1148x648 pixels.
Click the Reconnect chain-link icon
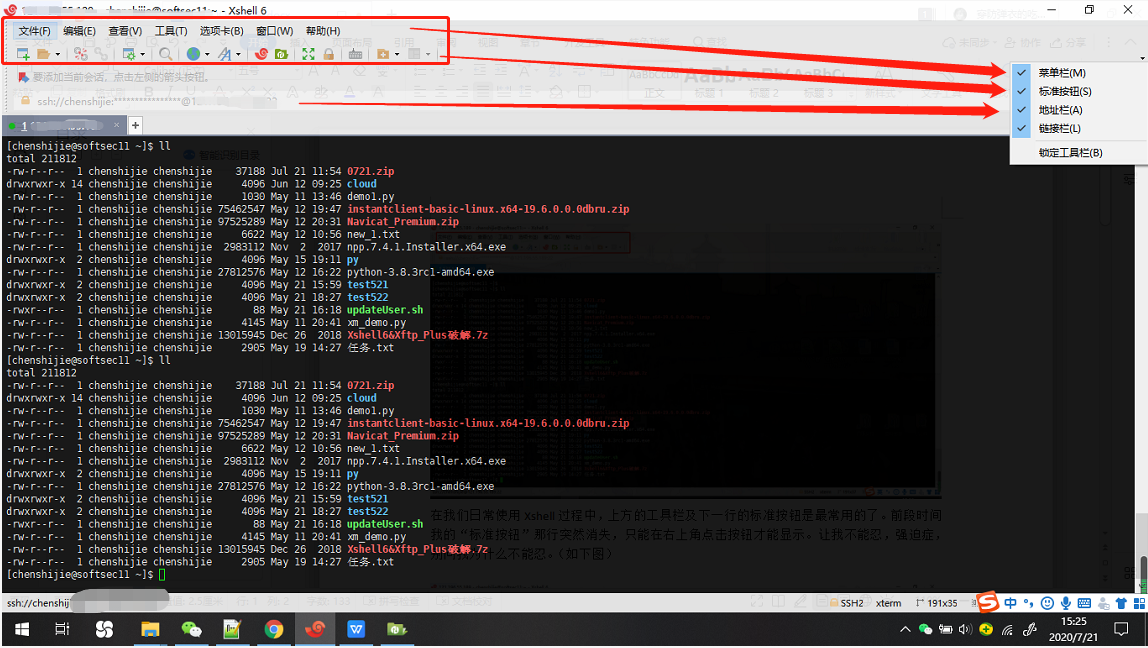click(101, 54)
